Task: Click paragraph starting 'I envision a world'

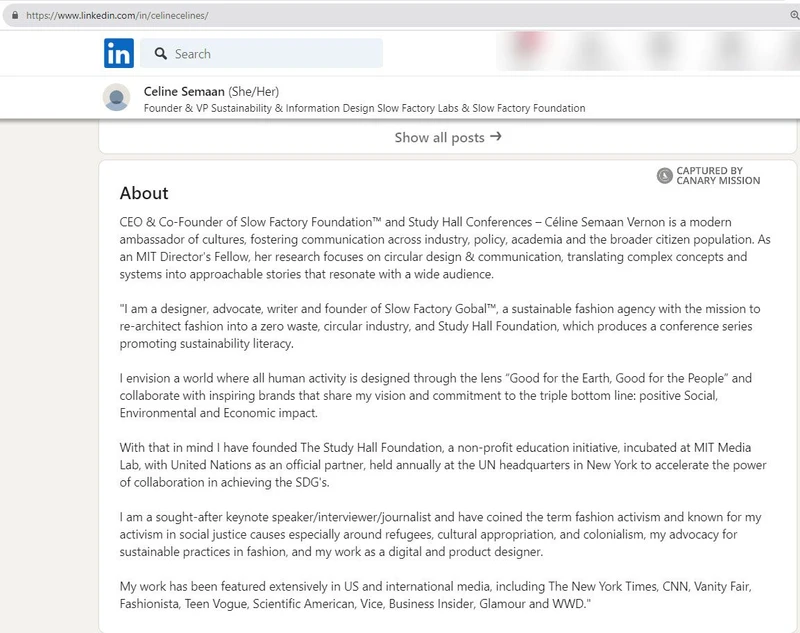Action: click(x=436, y=395)
